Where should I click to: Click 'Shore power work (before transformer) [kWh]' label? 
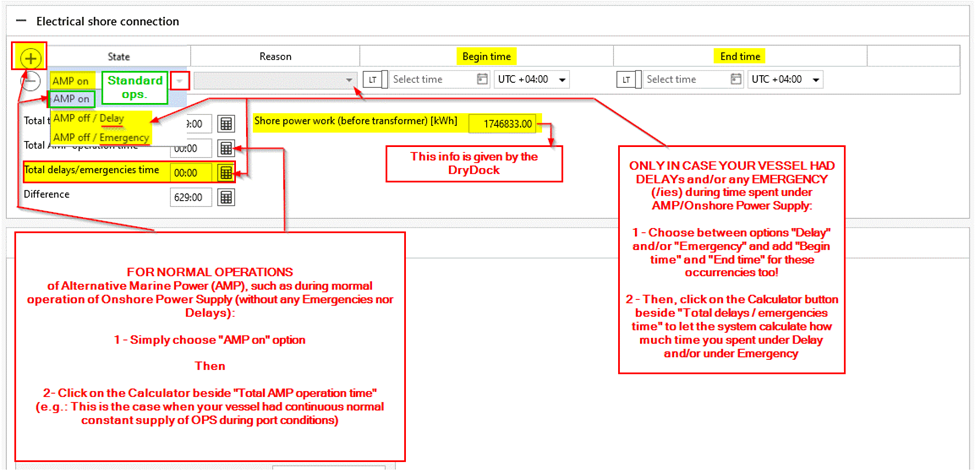point(355,121)
